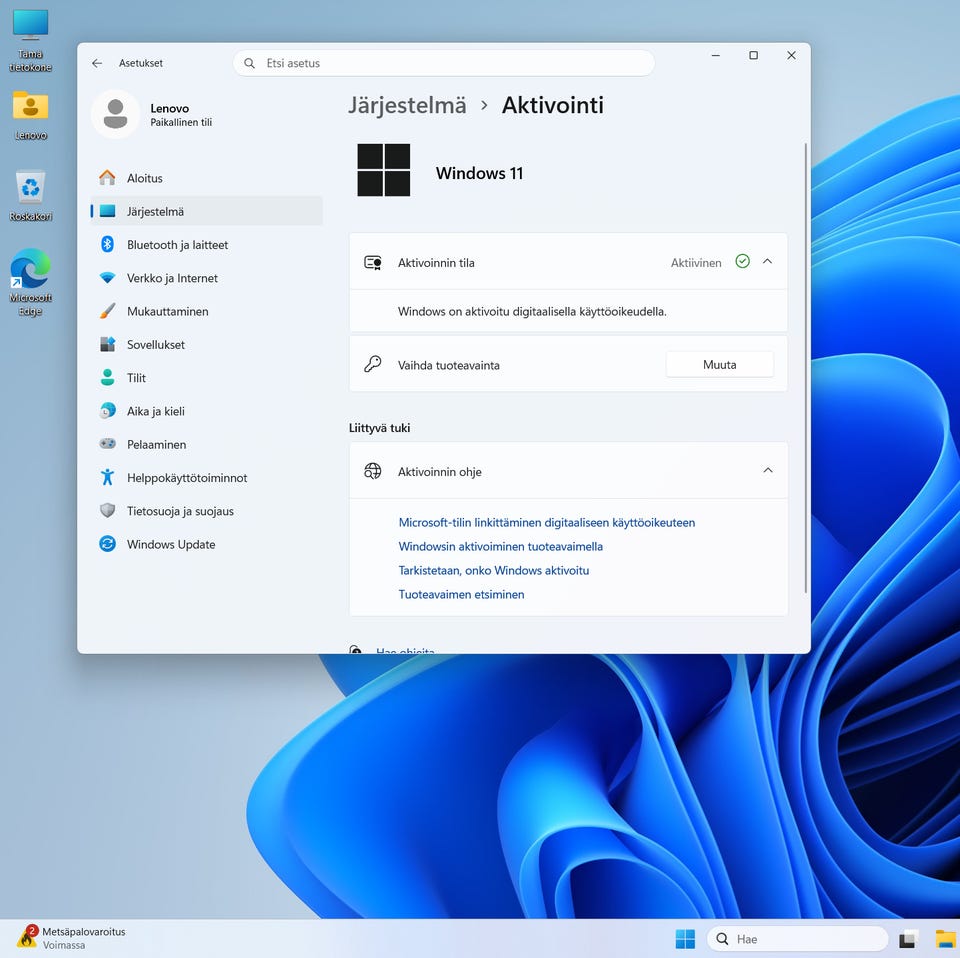Viewport: 960px width, 958px height.
Task: Click the green checkmark next to Aktiivinen
Action: [742, 261]
